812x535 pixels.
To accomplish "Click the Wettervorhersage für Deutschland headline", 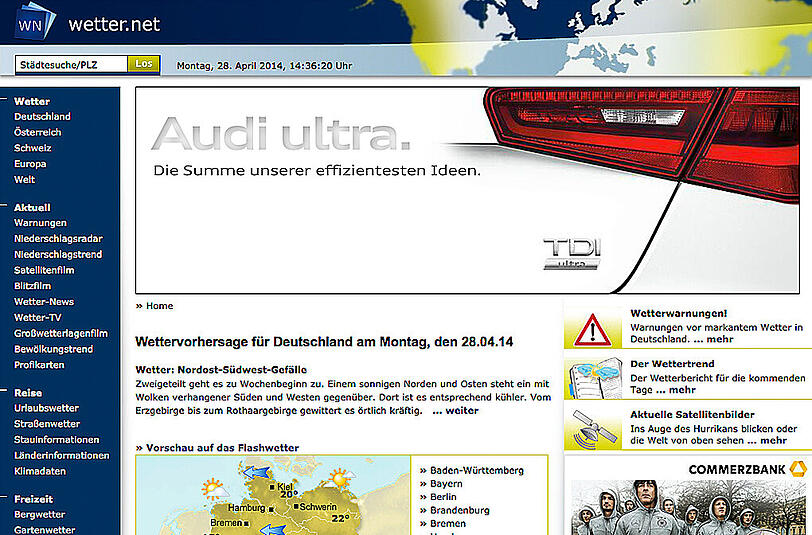I will (324, 342).
